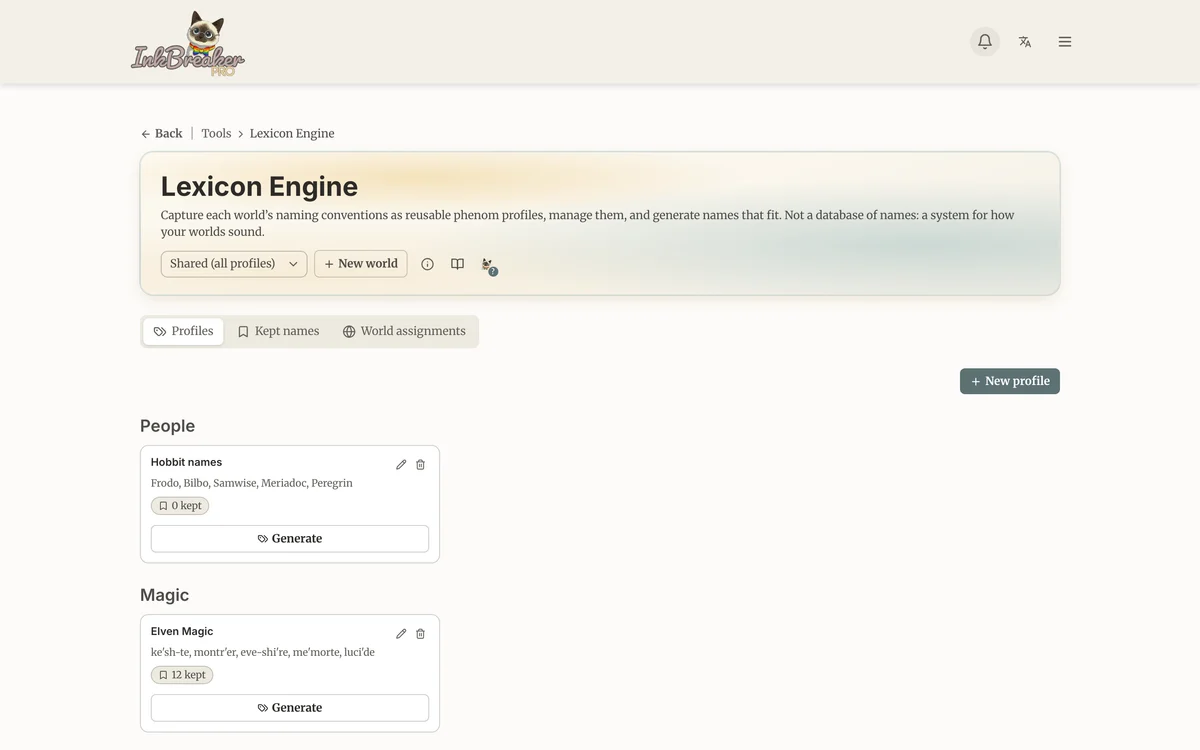
Task: Click the 12 kept badge
Action: 183,675
